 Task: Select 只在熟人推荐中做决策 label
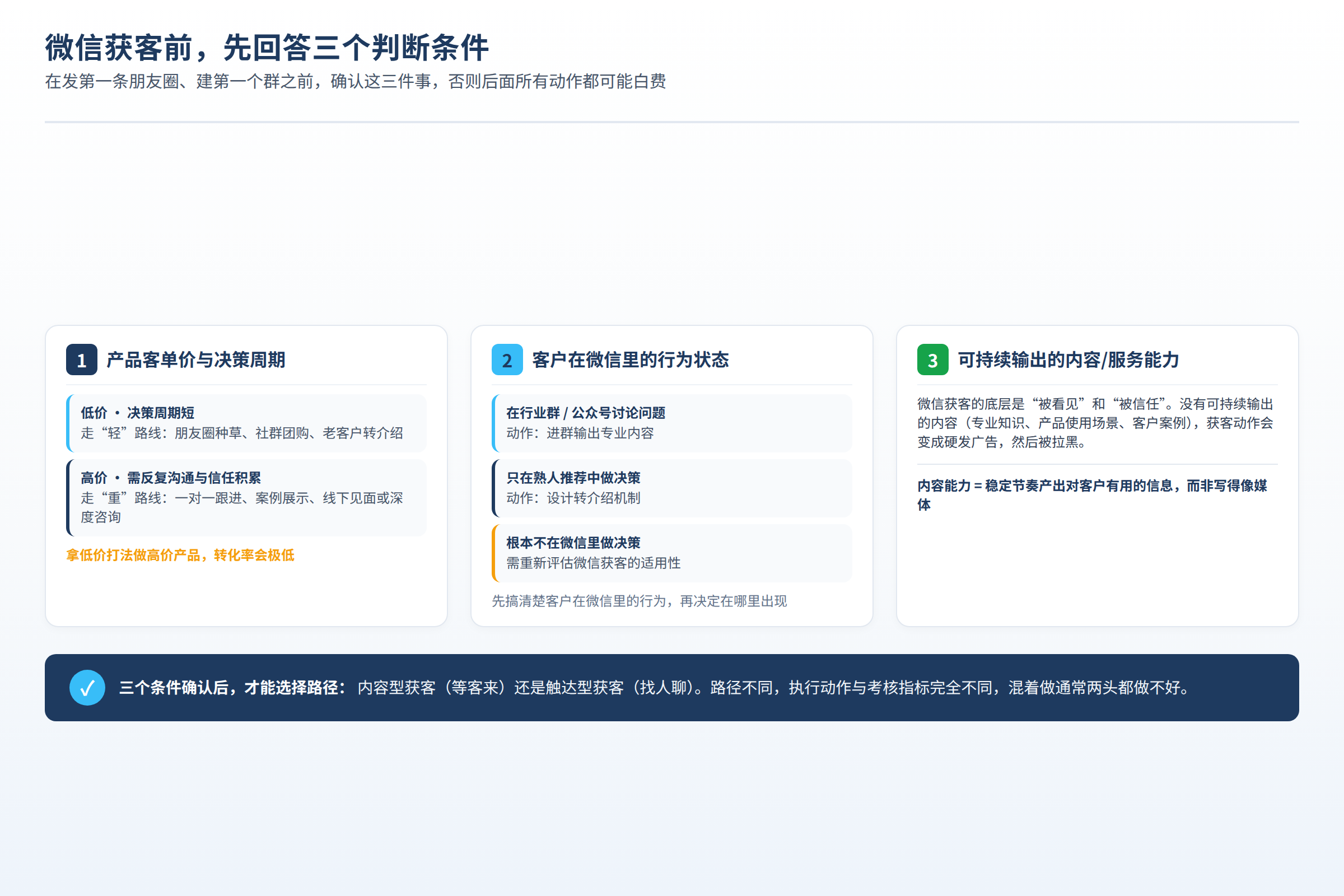coord(573,478)
